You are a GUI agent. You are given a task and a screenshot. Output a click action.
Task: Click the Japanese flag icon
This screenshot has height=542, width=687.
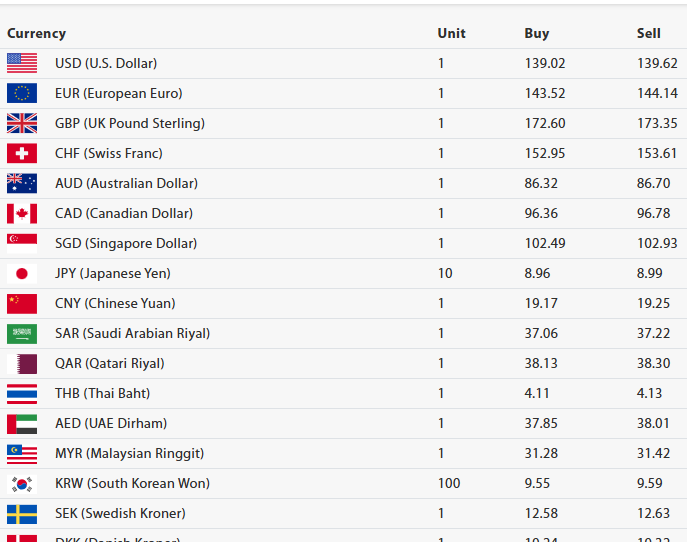tap(22, 273)
